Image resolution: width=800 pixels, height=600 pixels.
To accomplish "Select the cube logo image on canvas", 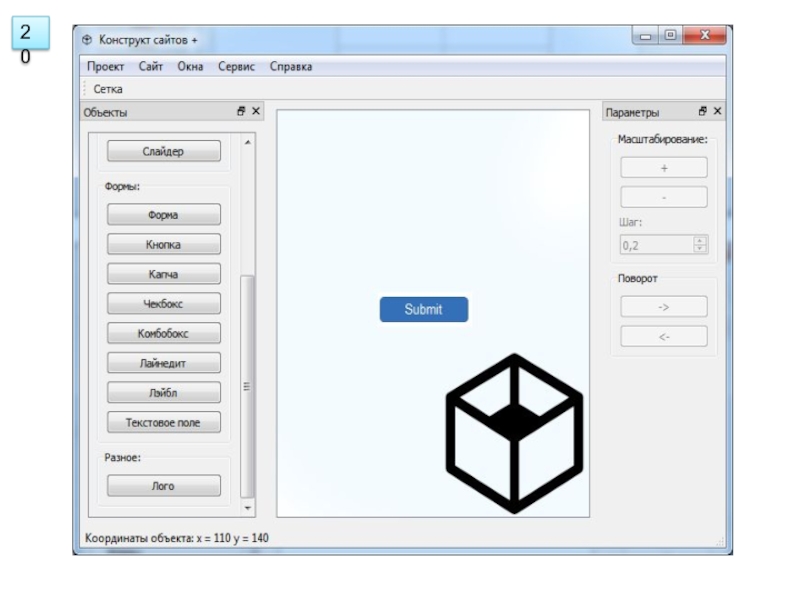I will pos(514,434).
